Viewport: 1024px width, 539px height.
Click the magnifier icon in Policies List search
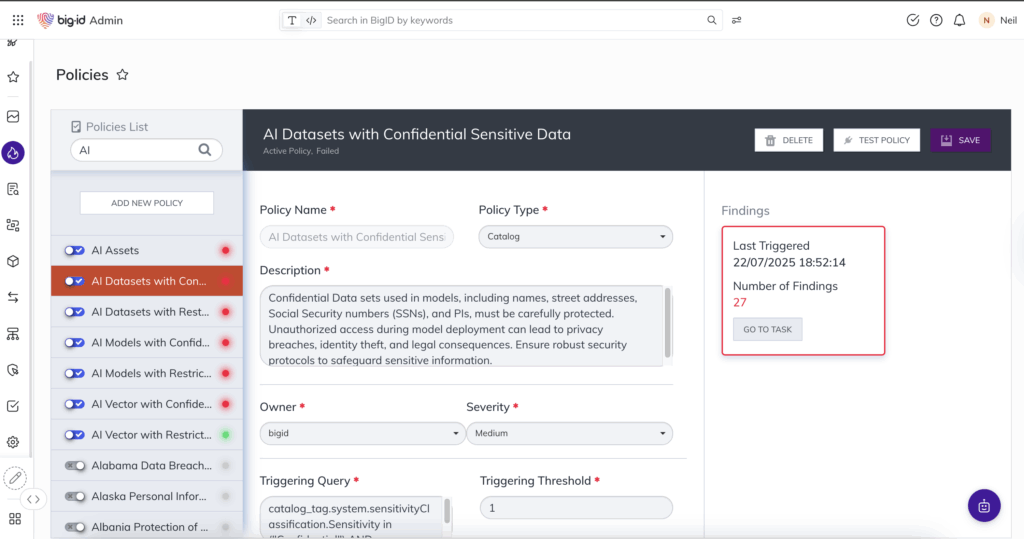pyautogui.click(x=205, y=150)
